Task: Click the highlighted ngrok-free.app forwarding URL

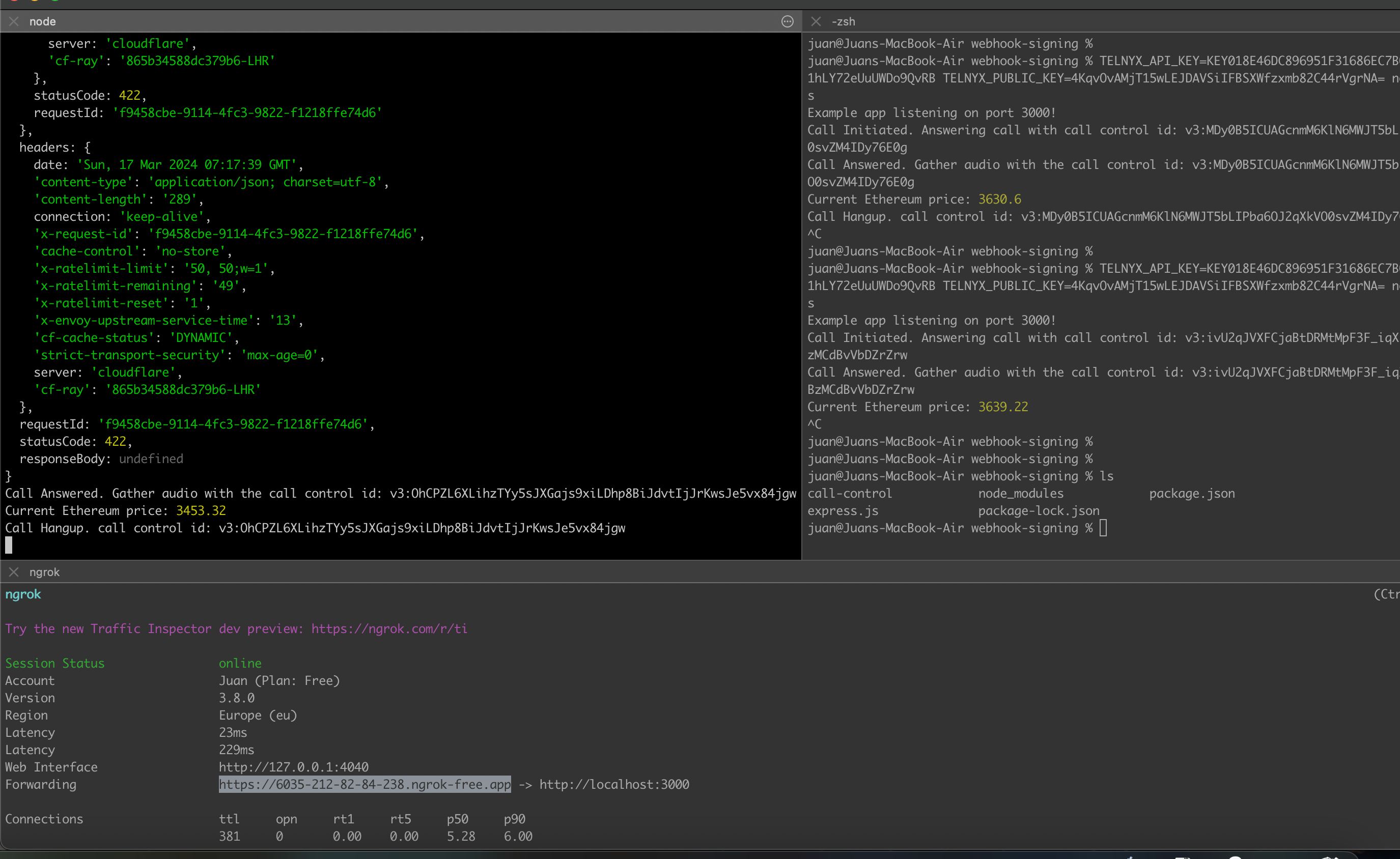Action: pos(365,785)
